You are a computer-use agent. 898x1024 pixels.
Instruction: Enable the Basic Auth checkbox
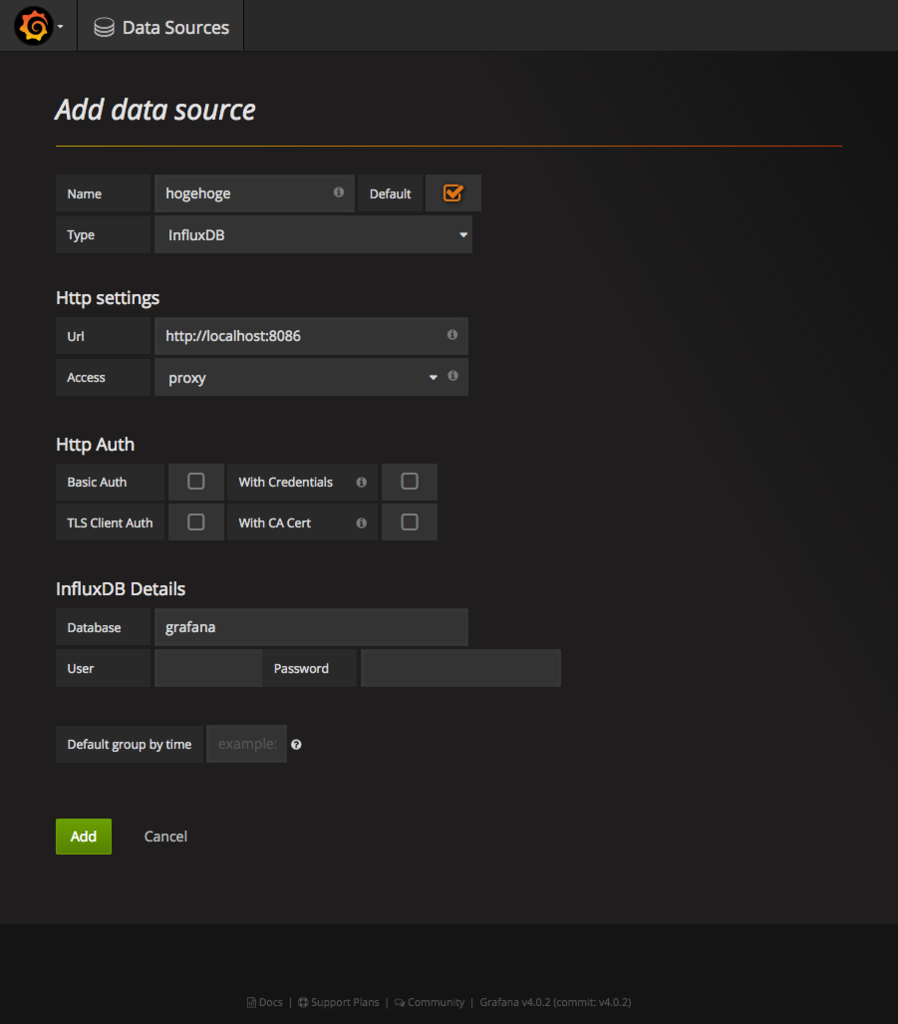coord(196,481)
